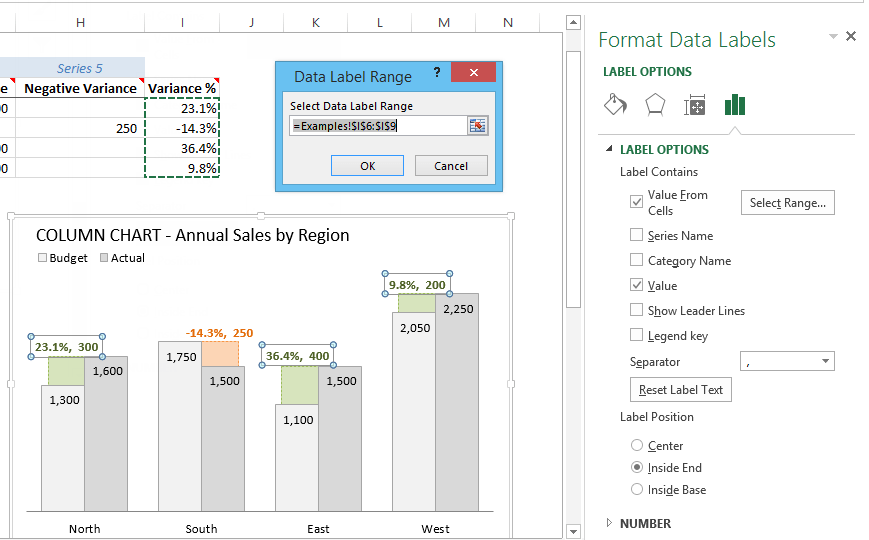Click the Select Data Label Range input field
The width and height of the screenshot is (869, 540).
(379, 126)
